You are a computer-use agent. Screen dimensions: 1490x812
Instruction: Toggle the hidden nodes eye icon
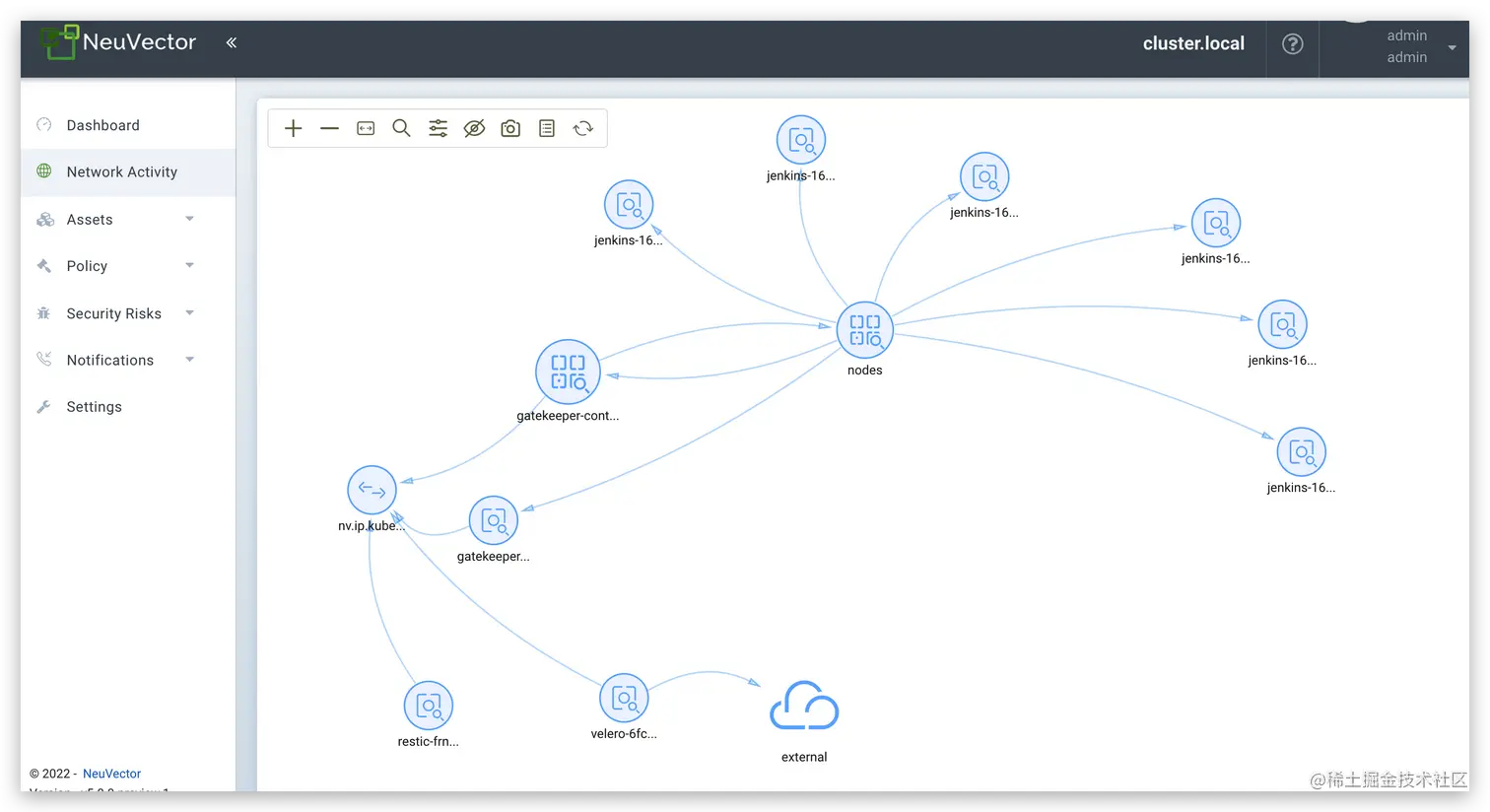point(474,128)
